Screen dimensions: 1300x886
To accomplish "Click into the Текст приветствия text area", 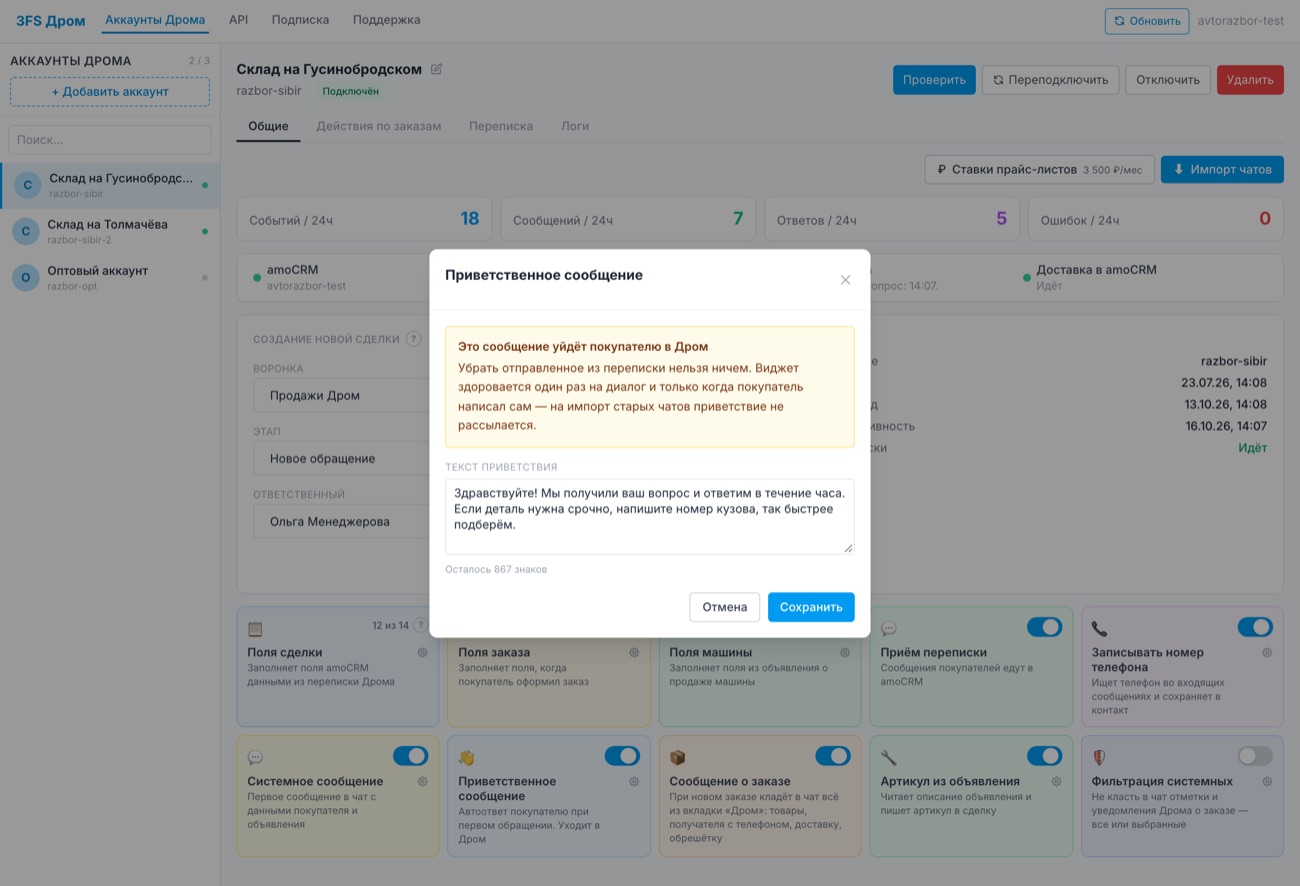I will point(650,516).
